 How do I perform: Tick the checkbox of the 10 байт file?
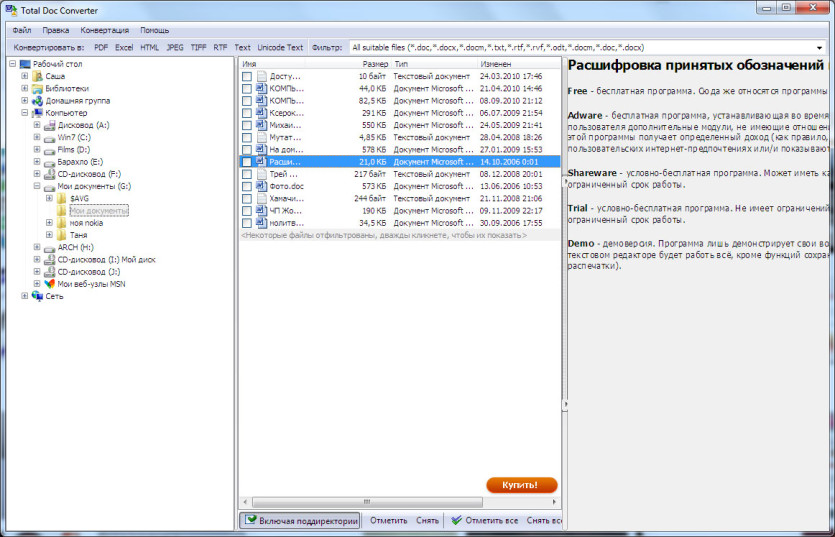pyautogui.click(x=247, y=77)
